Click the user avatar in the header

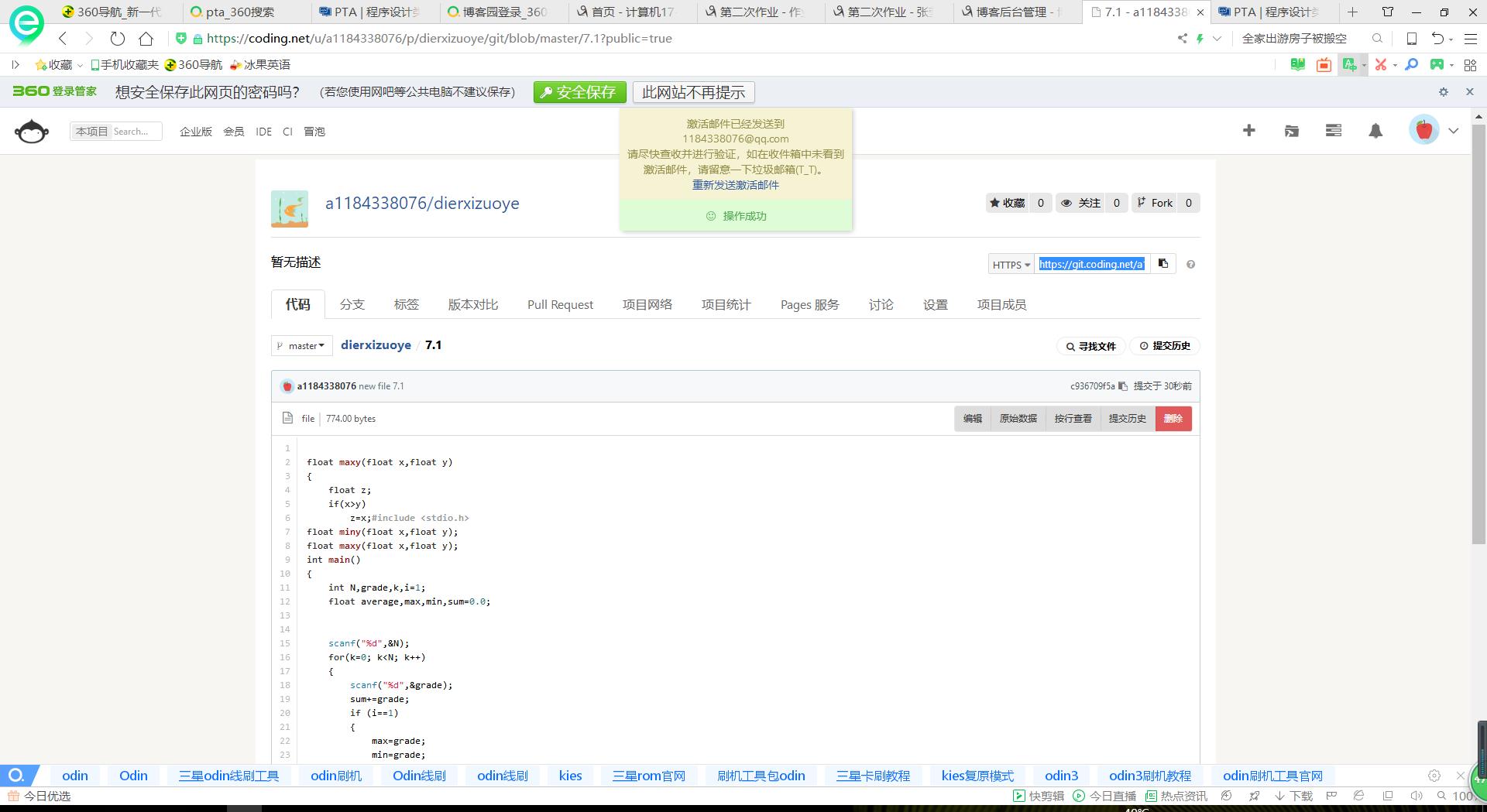point(1423,130)
